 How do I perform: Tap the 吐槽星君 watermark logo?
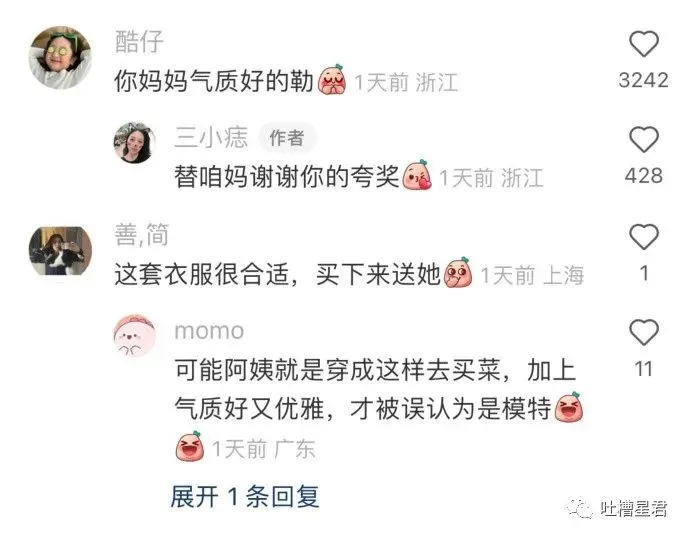(x=617, y=509)
